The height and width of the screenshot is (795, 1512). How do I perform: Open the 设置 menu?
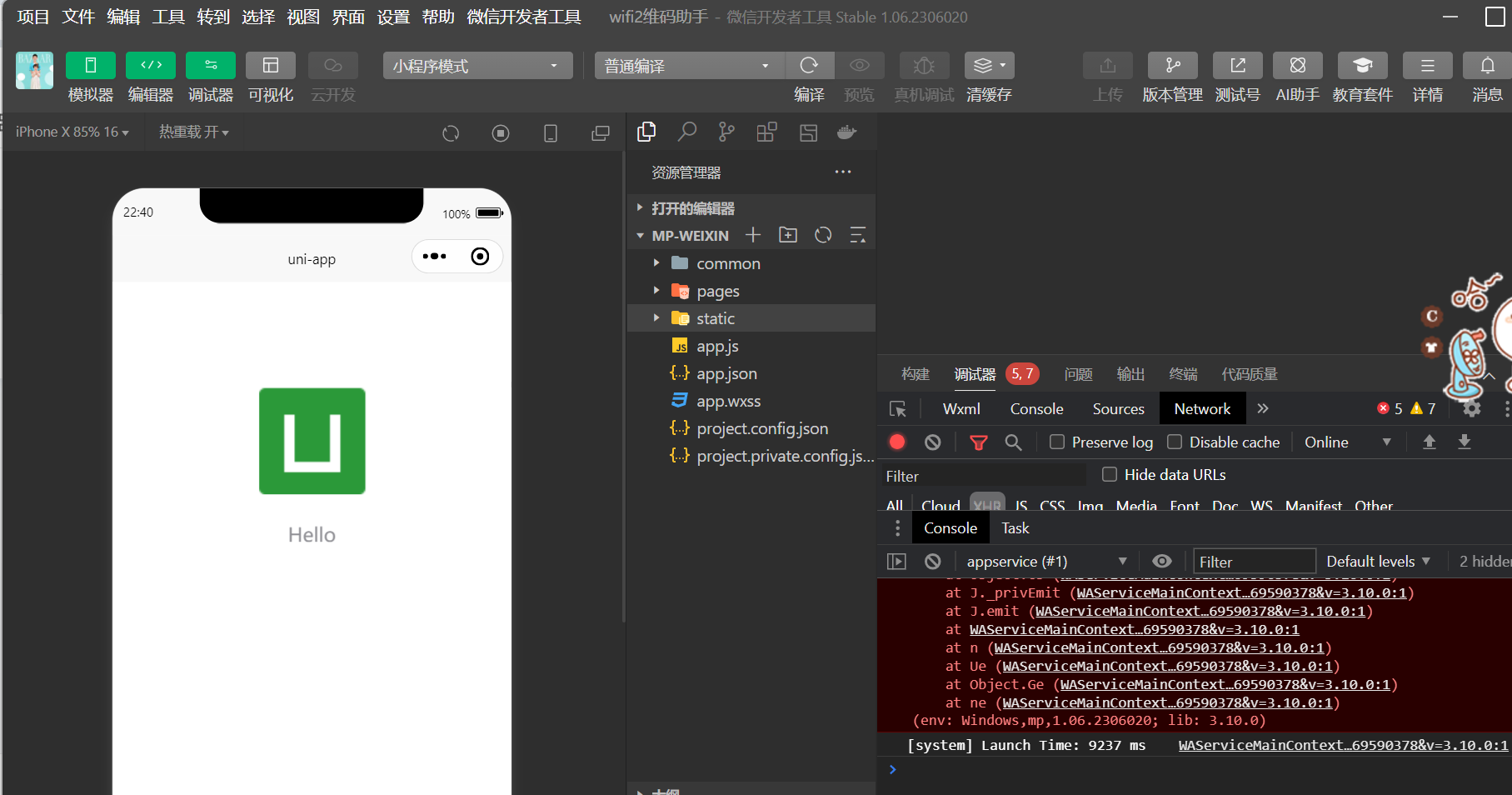[x=393, y=17]
